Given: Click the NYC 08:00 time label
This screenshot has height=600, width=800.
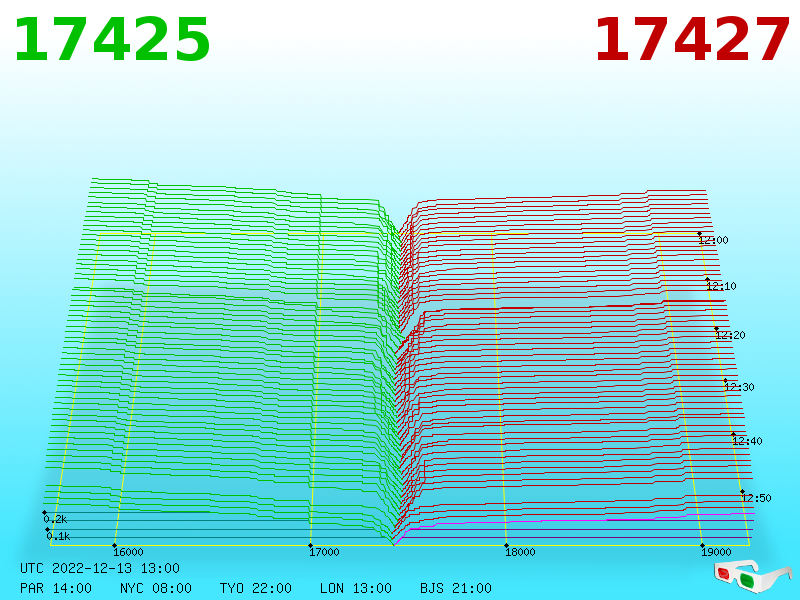Looking at the screenshot, I should pos(156,588).
